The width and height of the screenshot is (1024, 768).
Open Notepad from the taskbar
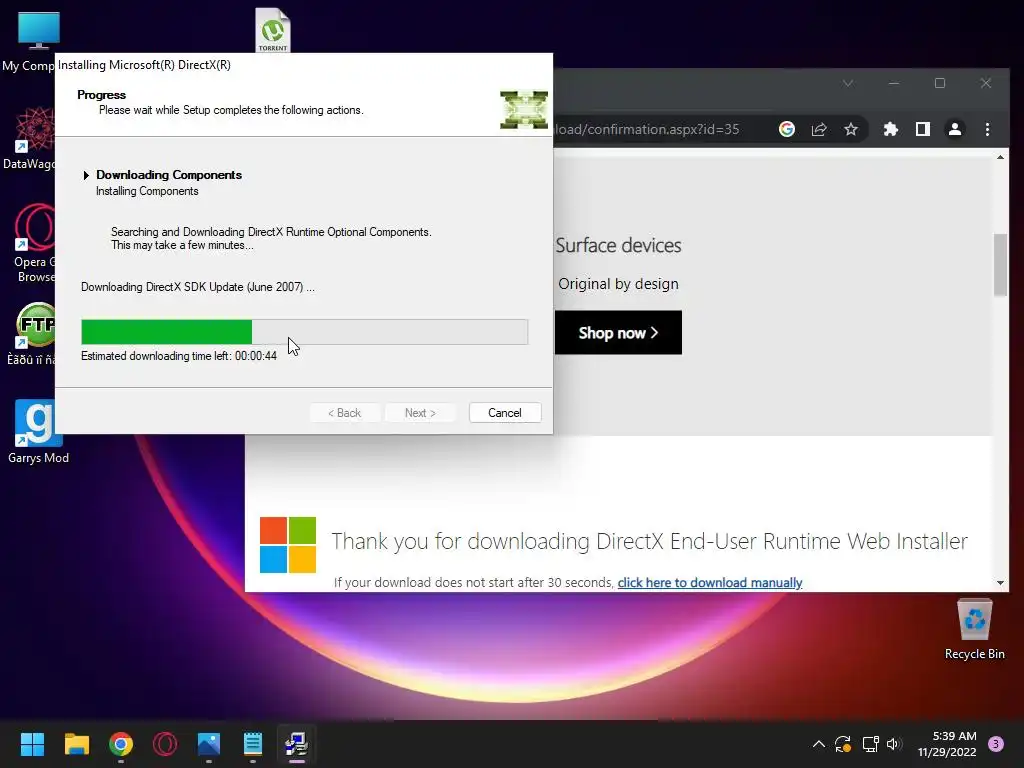pos(253,744)
